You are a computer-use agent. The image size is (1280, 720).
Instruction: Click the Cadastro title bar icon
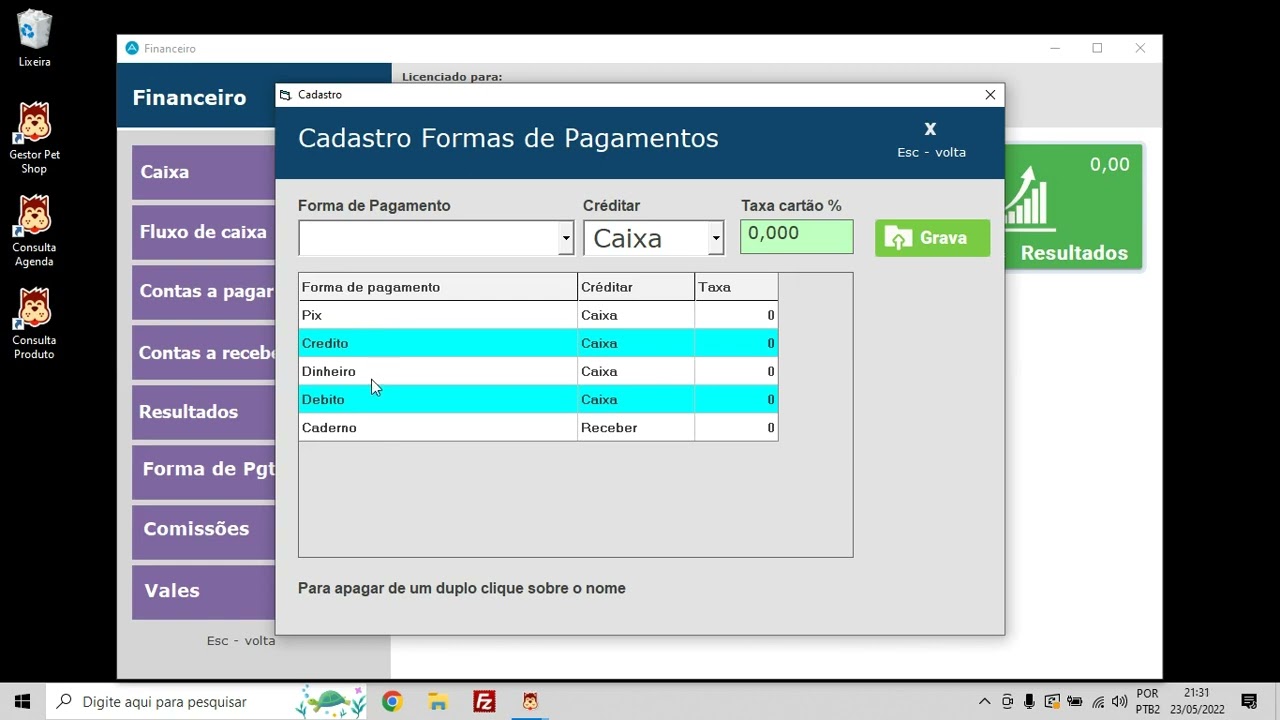(286, 95)
